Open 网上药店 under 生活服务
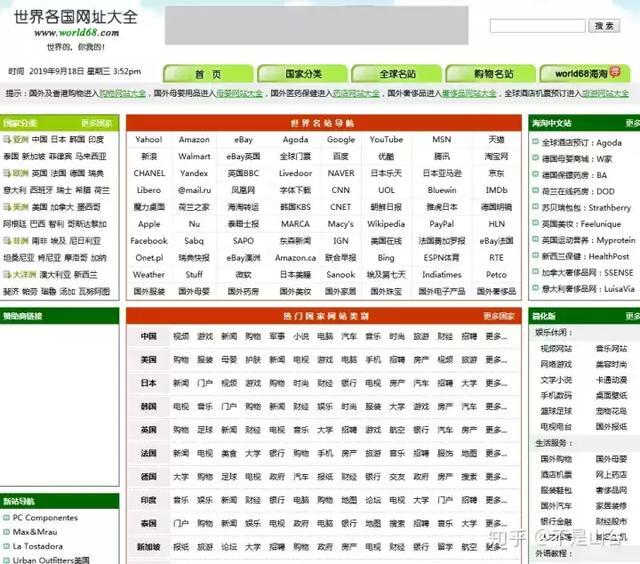 coord(611,475)
